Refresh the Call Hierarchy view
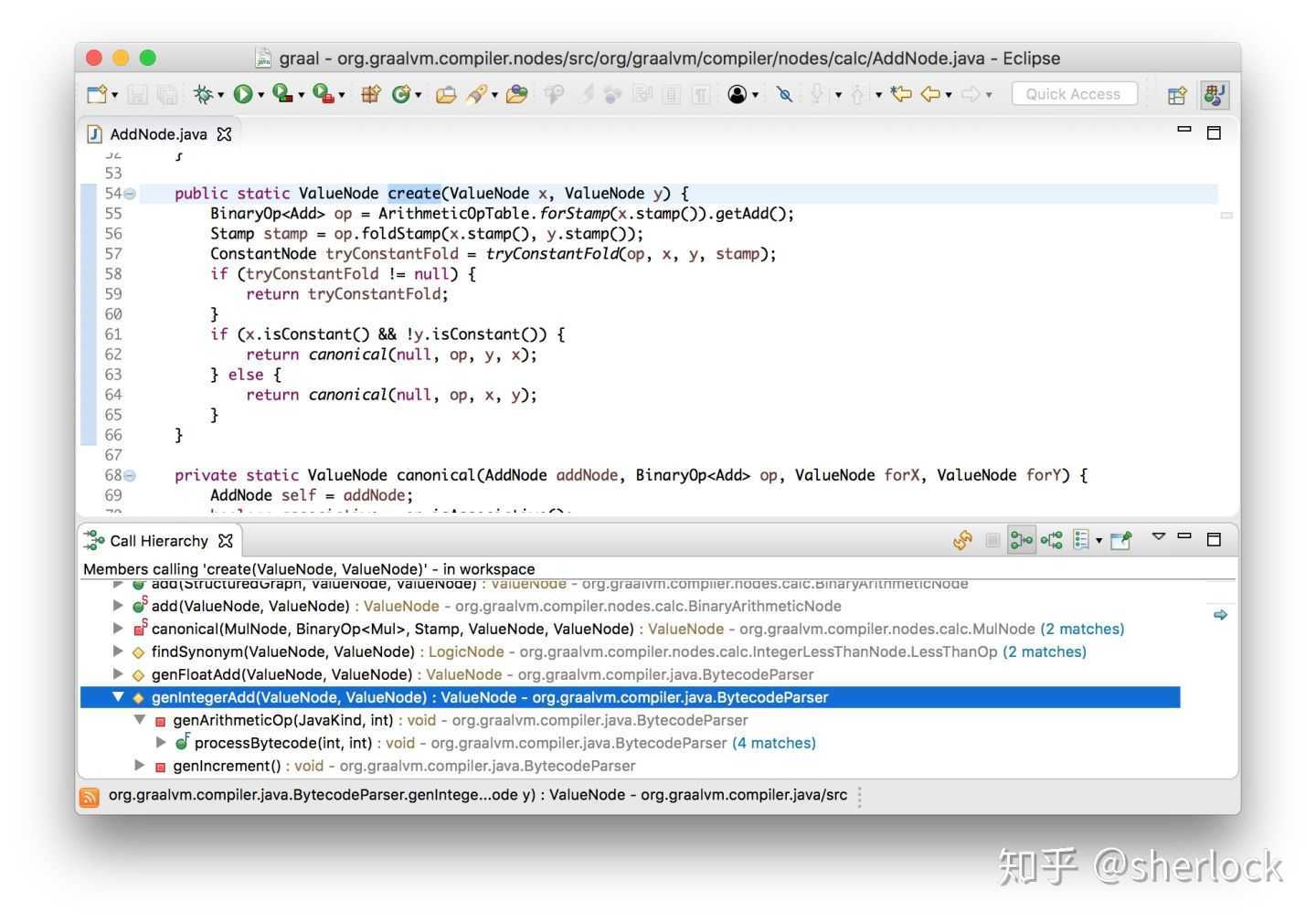 click(962, 541)
